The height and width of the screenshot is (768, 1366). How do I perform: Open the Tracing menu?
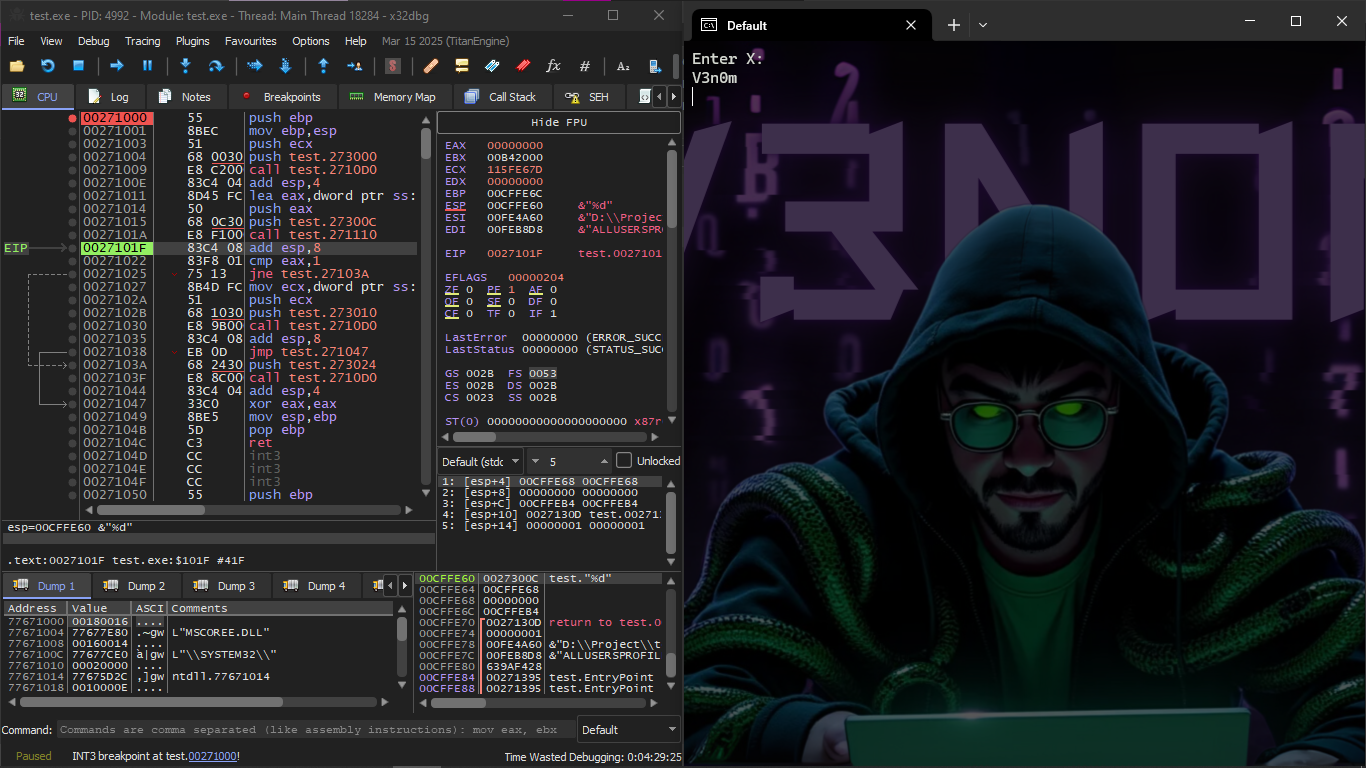(142, 41)
